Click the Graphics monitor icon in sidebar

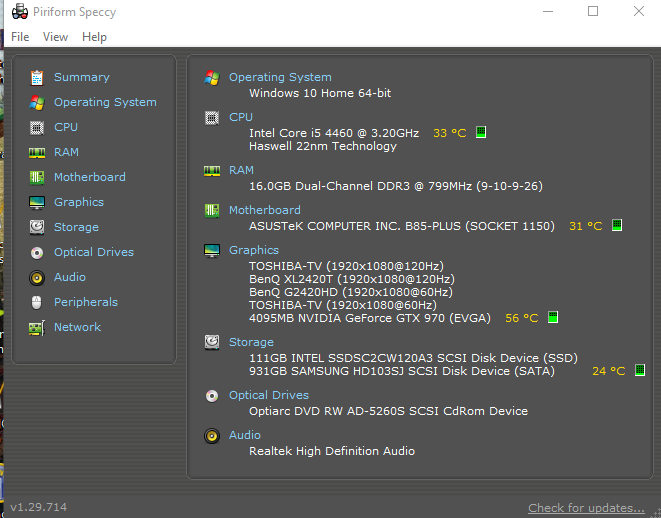[x=37, y=203]
